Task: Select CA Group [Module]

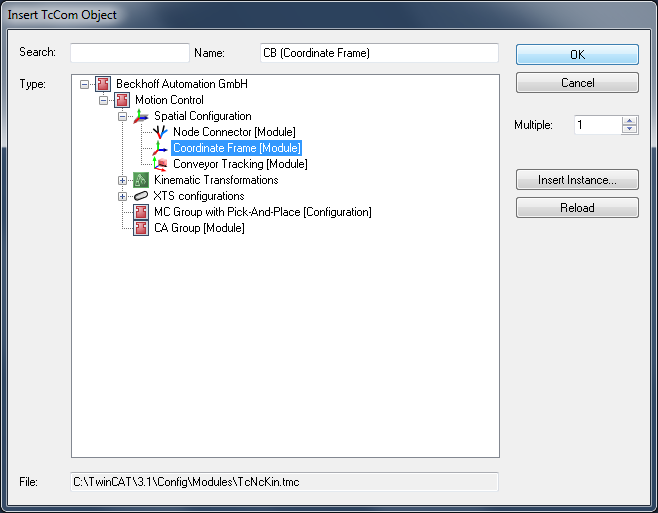Action: [x=199, y=228]
